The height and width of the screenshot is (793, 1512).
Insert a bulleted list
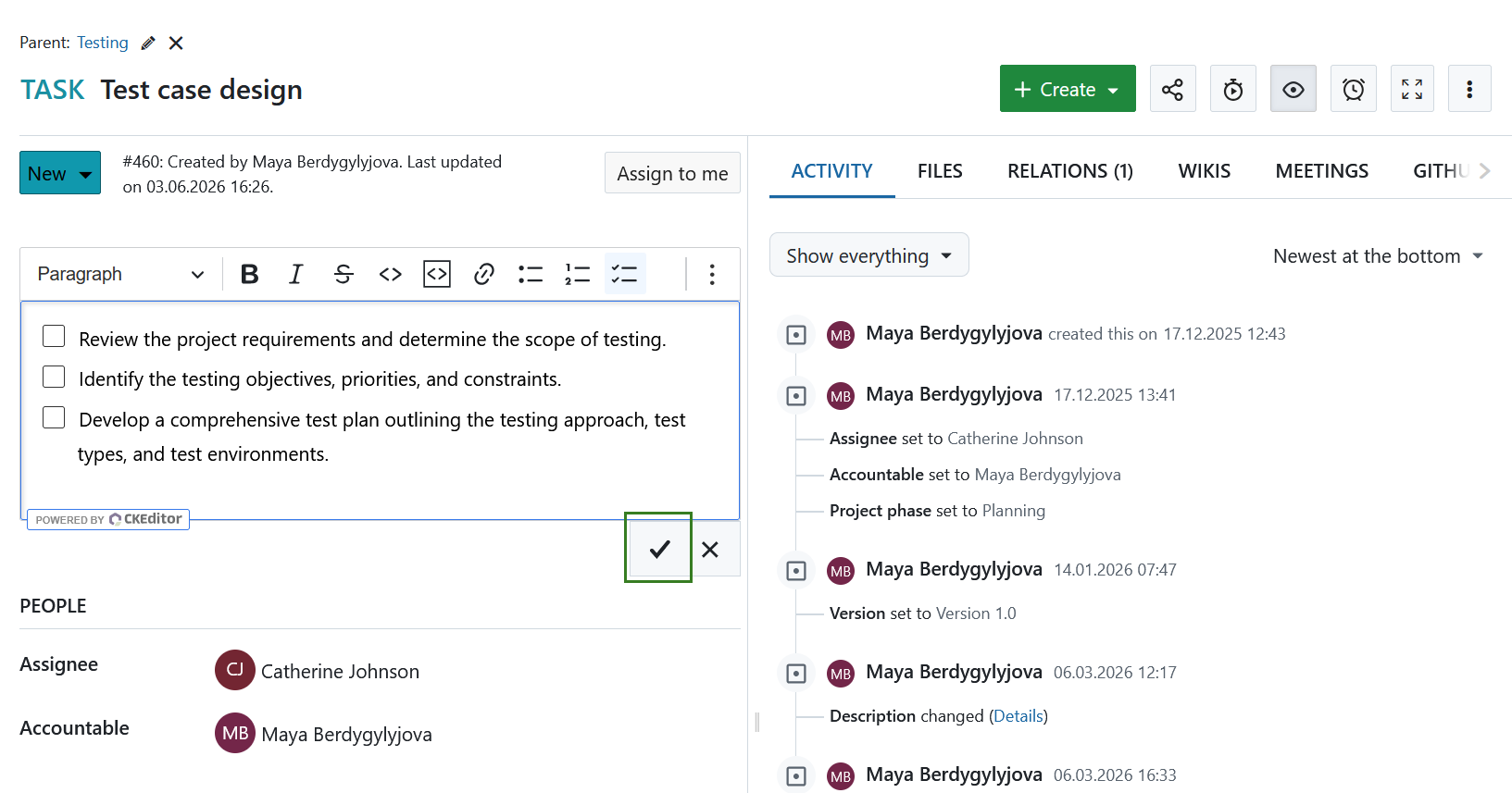531,274
